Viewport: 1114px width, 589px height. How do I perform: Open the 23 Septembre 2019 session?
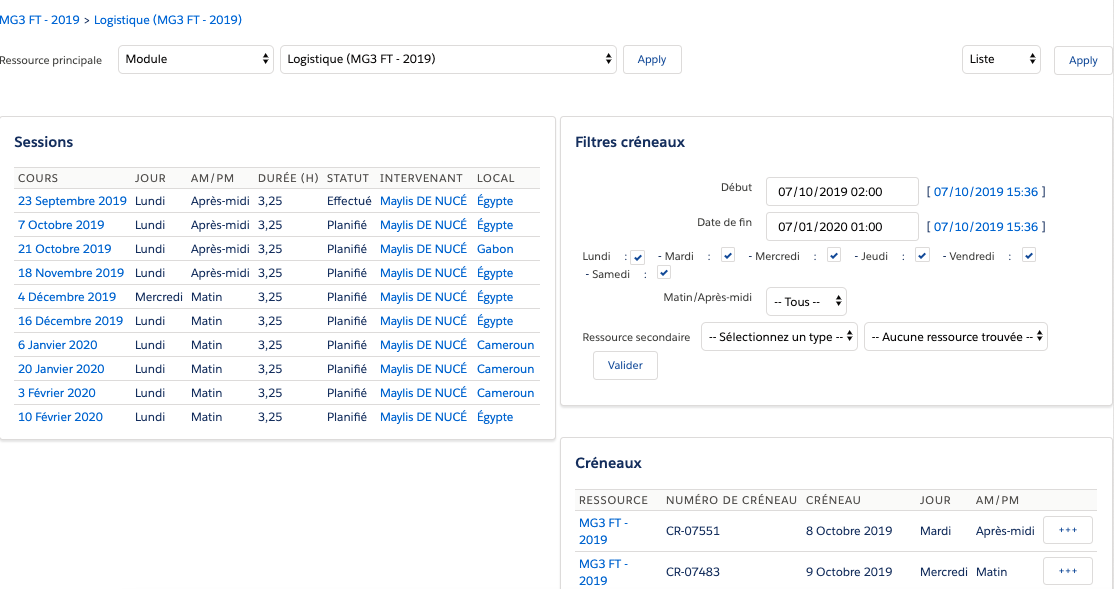click(x=72, y=201)
